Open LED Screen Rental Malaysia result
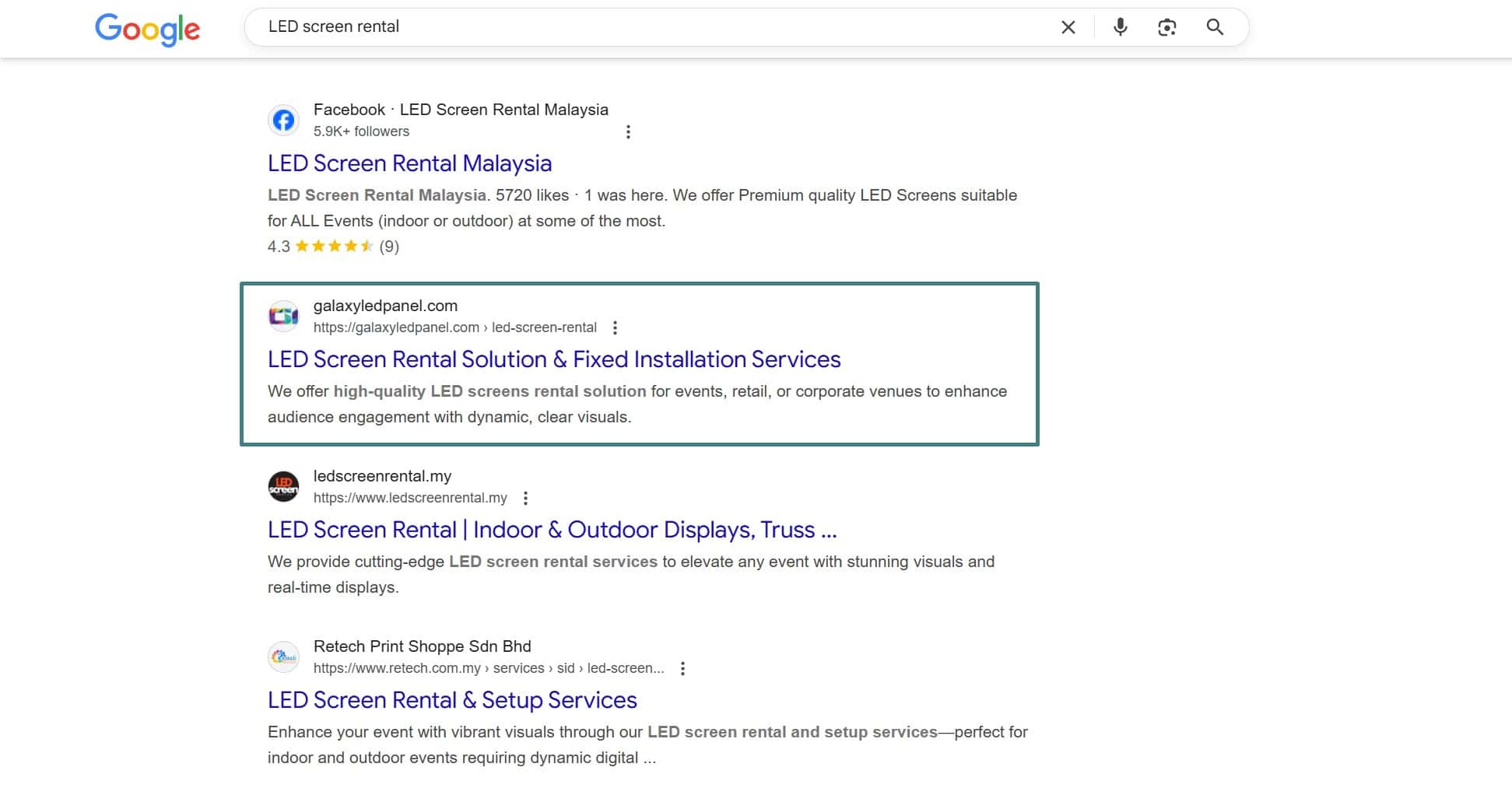Screen dimensions: 1512x788 (409, 163)
